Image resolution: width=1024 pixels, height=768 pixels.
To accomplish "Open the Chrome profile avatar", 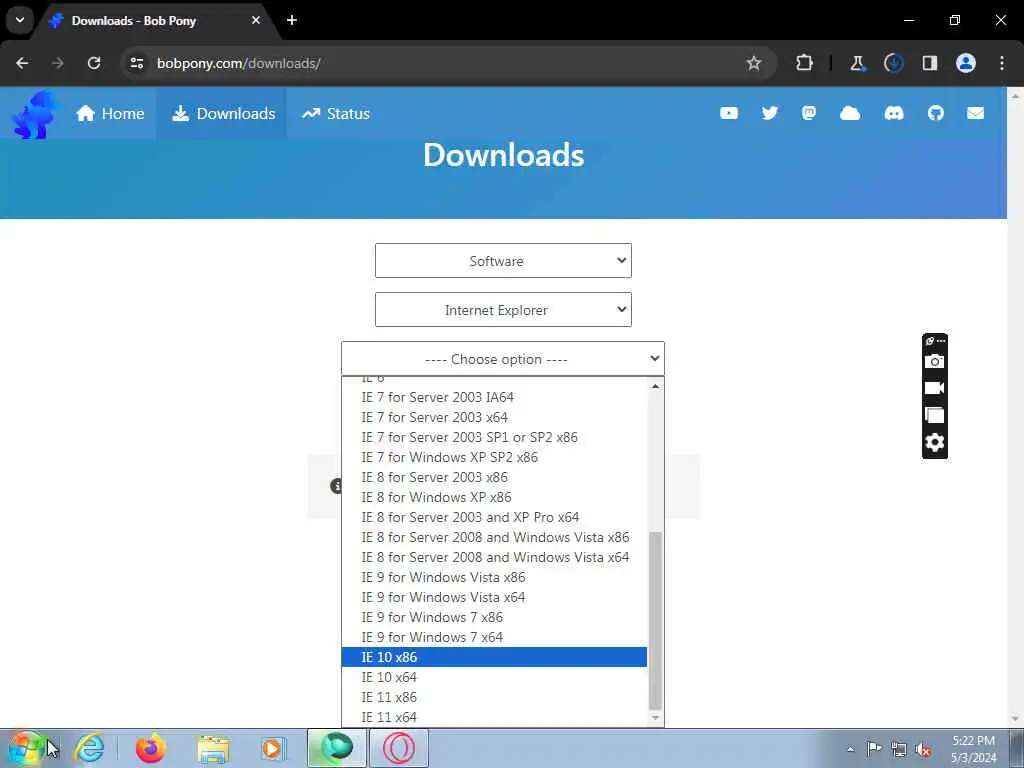I will click(966, 63).
